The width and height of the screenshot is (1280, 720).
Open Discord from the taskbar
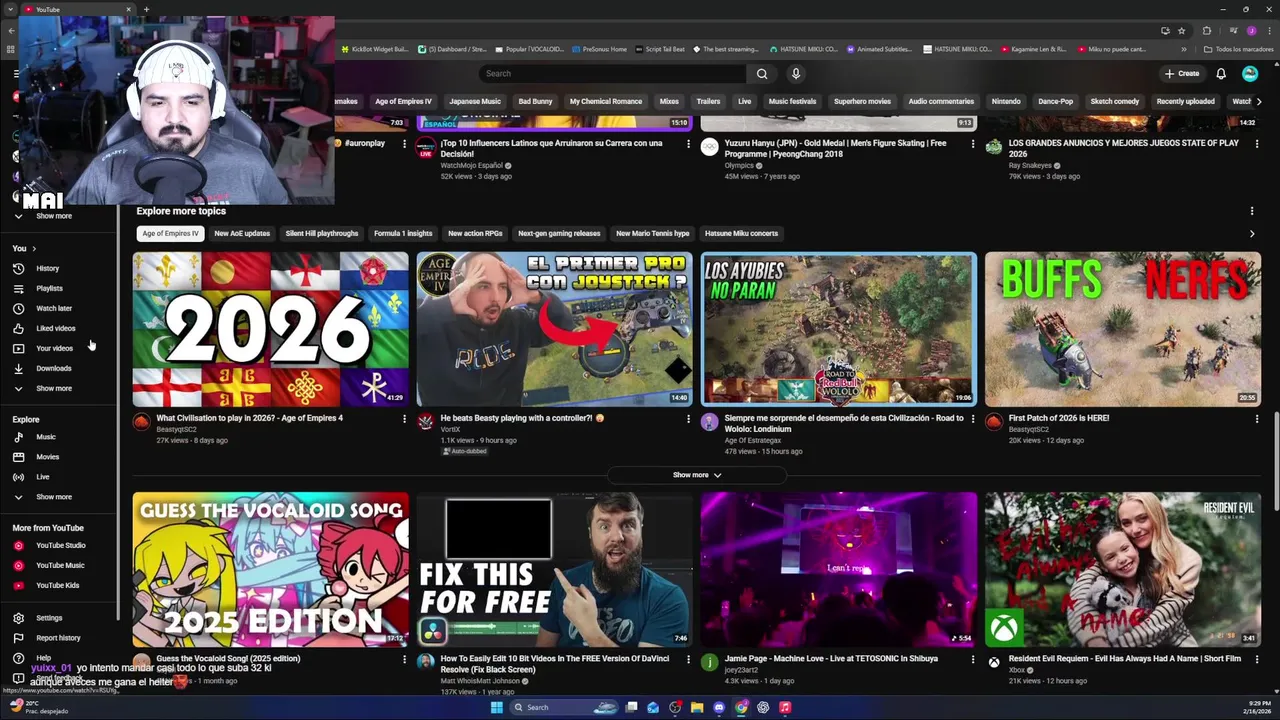pos(719,707)
